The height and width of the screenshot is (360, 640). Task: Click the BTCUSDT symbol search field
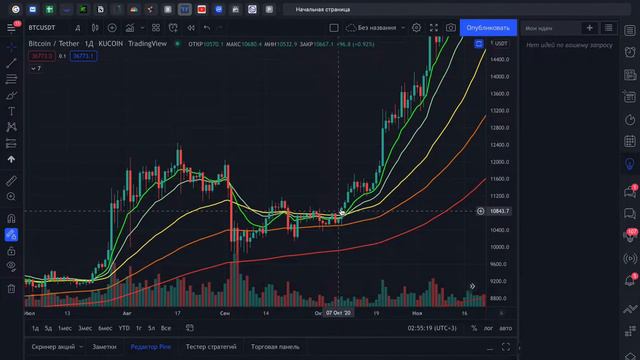coord(42,28)
